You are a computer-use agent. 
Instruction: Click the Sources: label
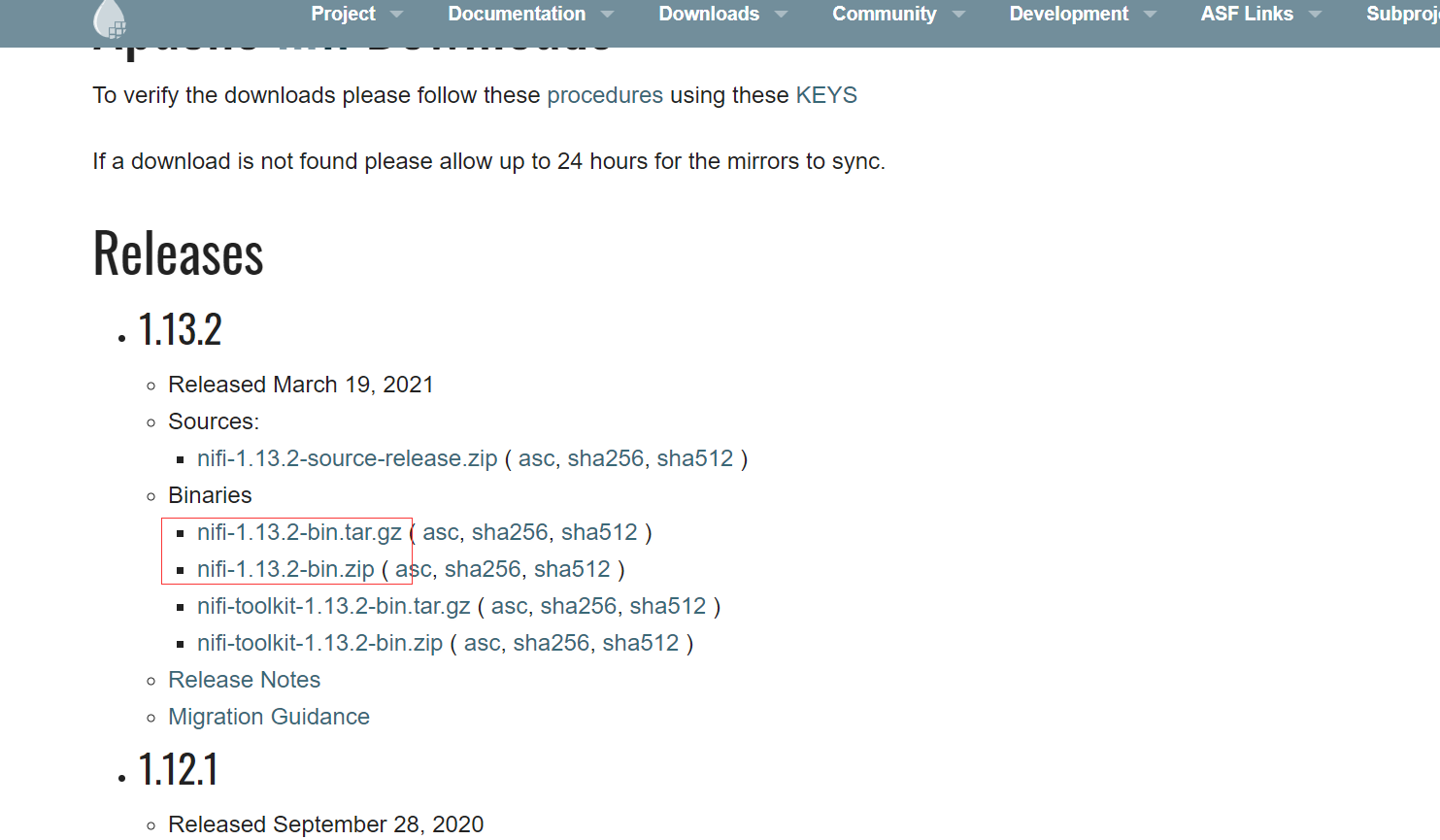214,421
